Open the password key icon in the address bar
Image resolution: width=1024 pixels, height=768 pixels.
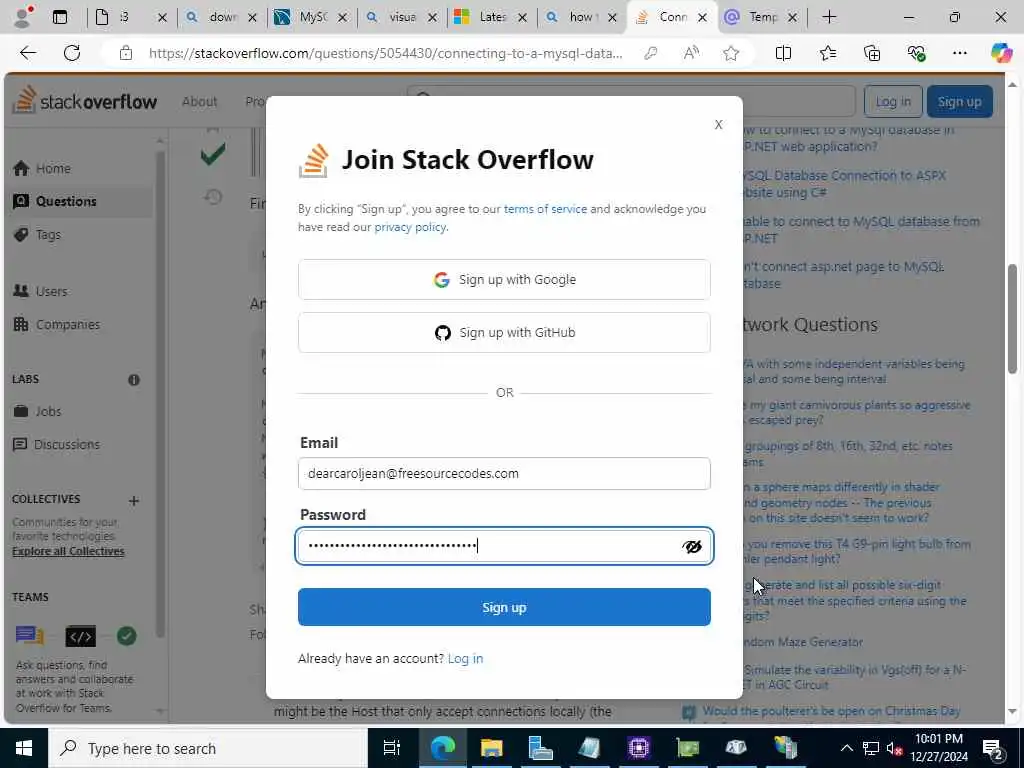coord(650,53)
